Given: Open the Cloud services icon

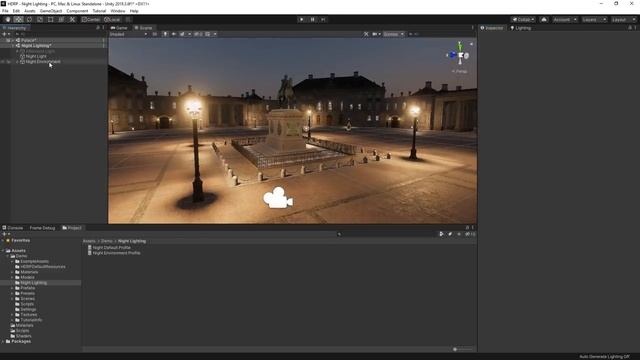Looking at the screenshot, I should (544, 19).
